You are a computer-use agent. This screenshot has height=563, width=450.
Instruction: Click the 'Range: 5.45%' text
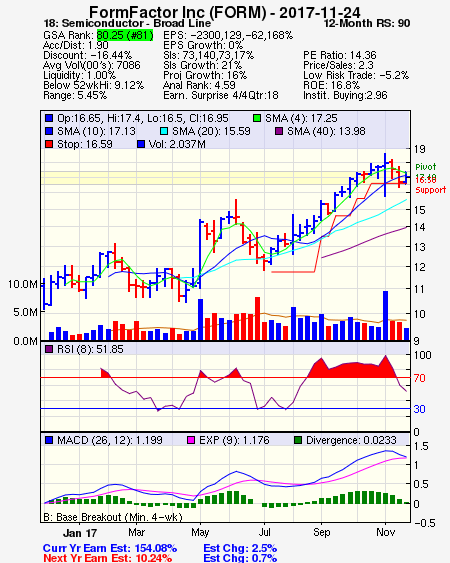75,96
